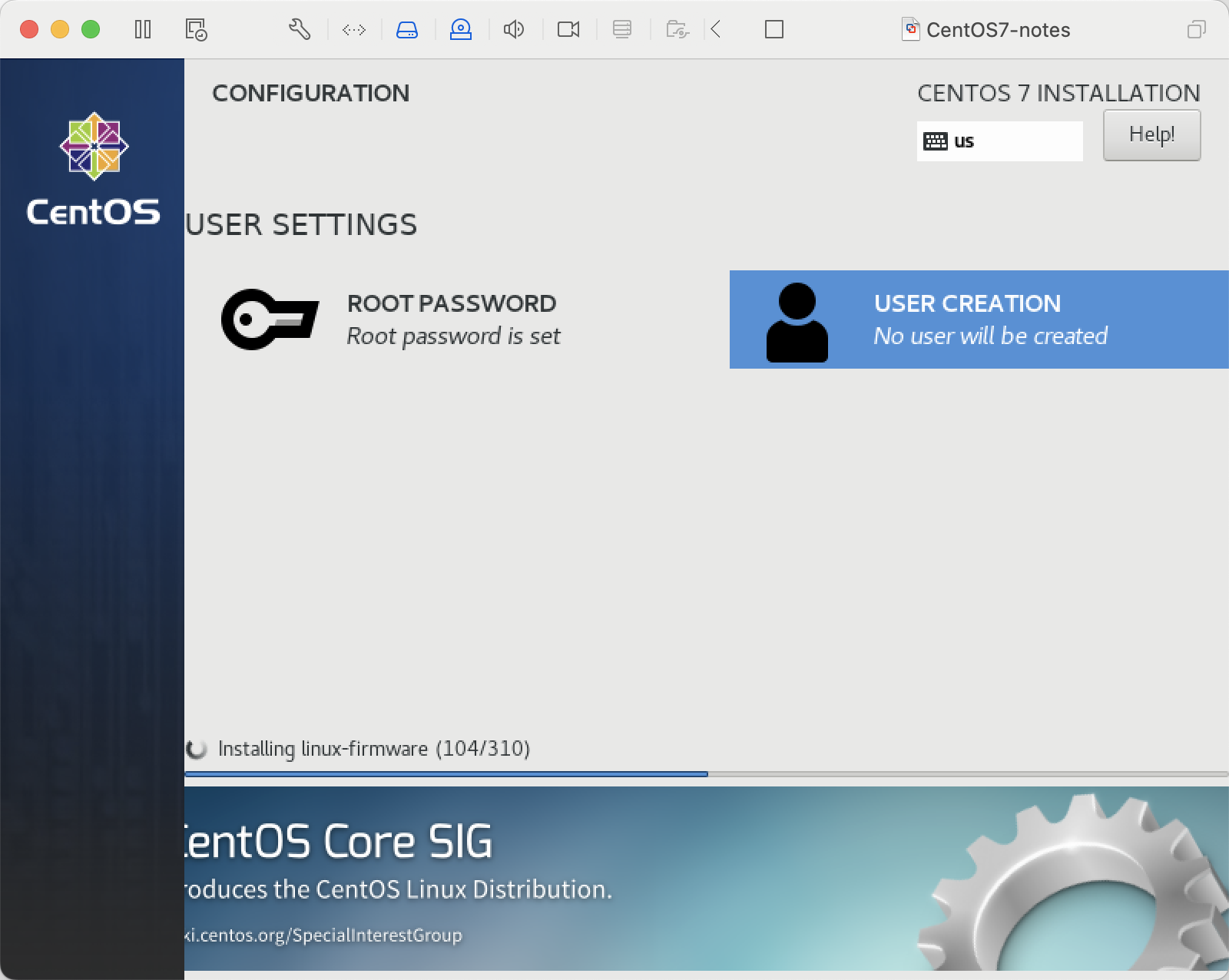This screenshot has width=1229, height=980.
Task: Open the Help! button
Action: [x=1151, y=135]
